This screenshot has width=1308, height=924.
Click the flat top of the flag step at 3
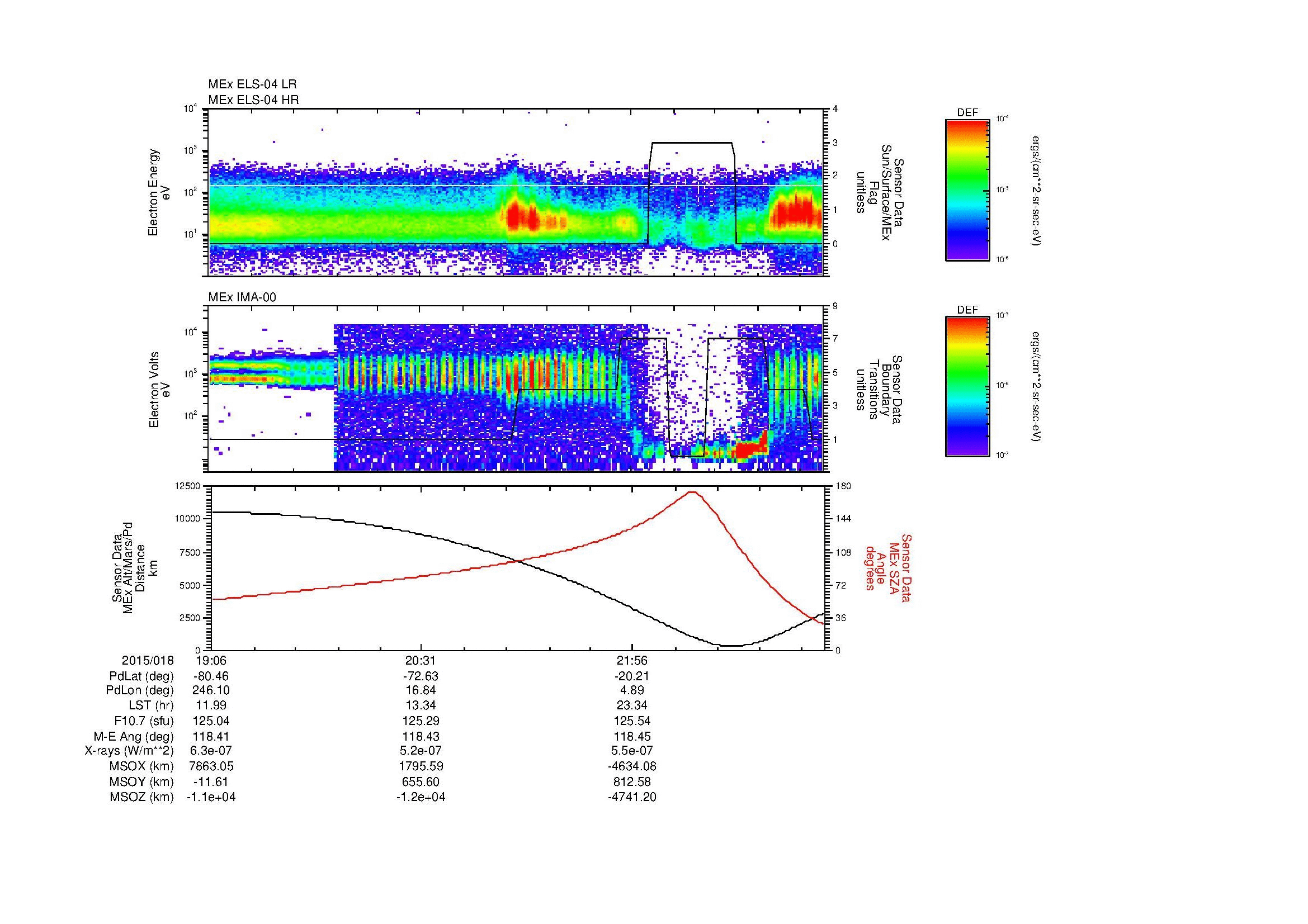[x=692, y=143]
